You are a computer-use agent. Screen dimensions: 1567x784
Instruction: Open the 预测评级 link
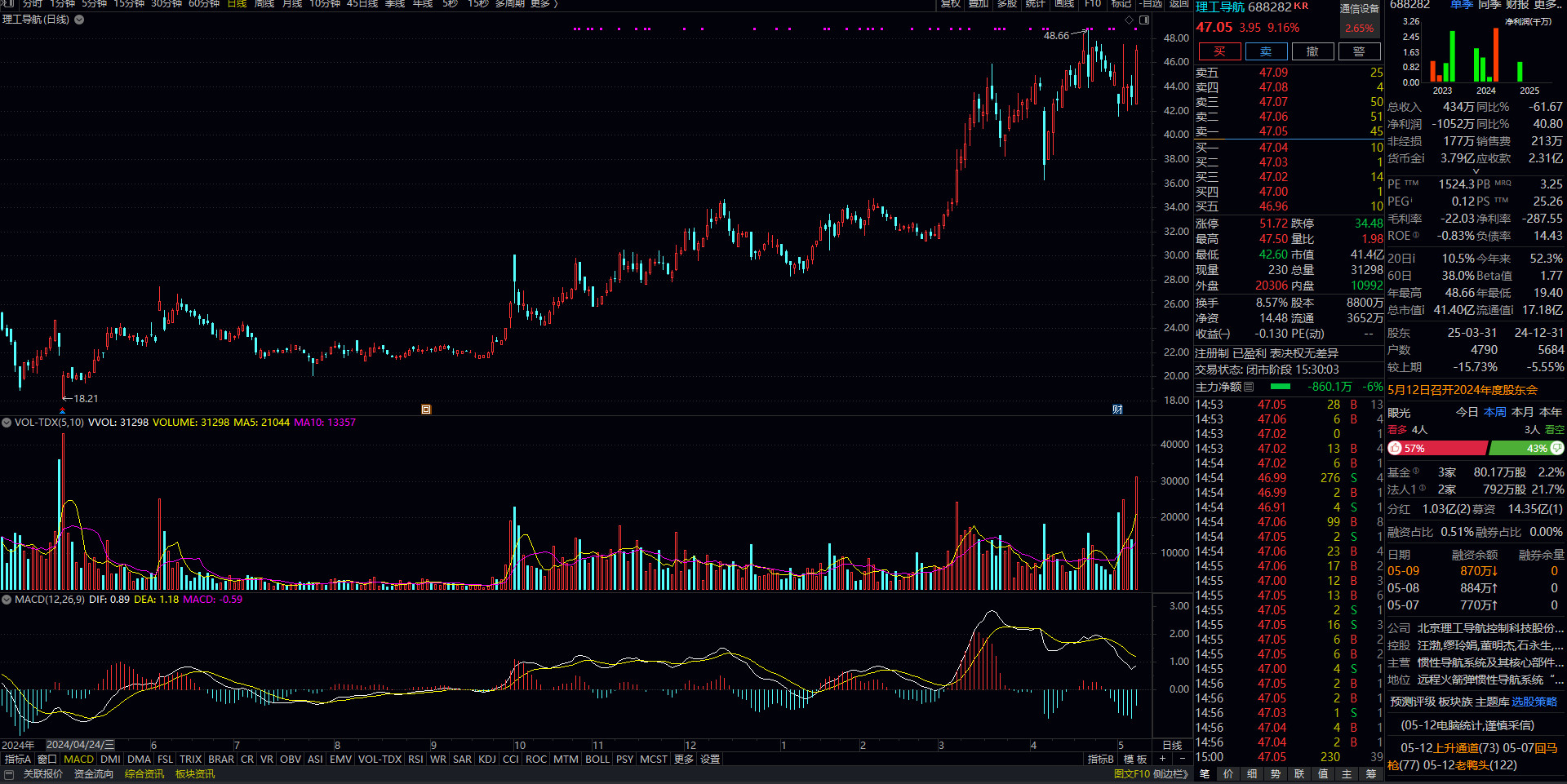[1412, 702]
